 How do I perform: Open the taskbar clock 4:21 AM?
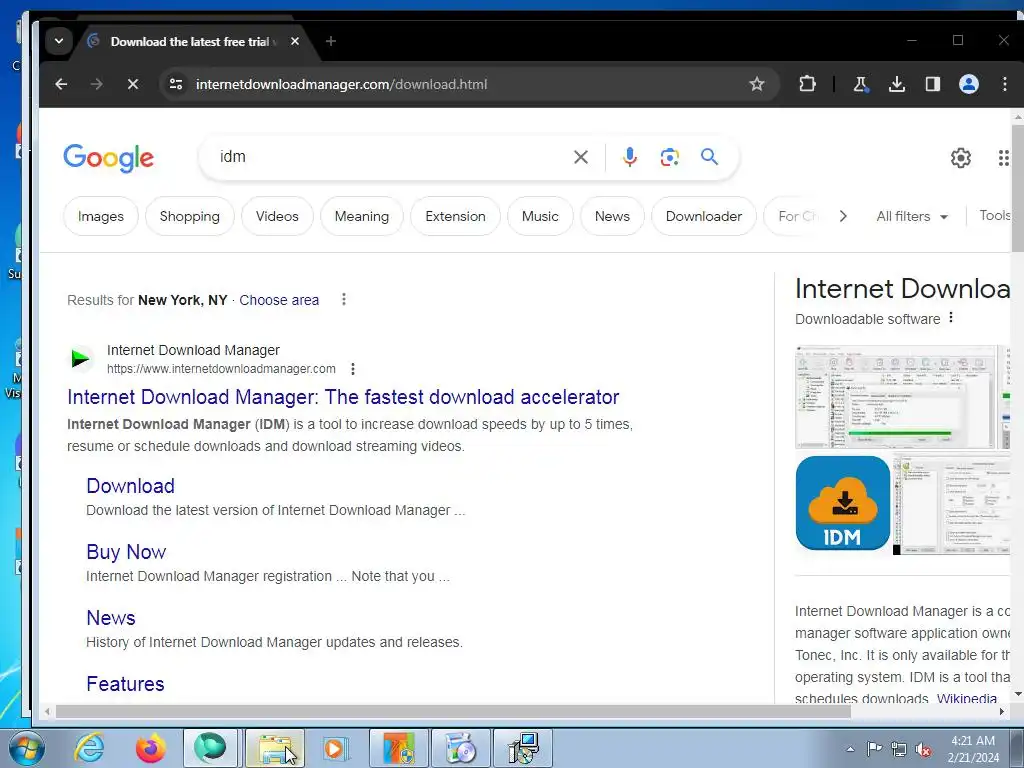tap(973, 749)
